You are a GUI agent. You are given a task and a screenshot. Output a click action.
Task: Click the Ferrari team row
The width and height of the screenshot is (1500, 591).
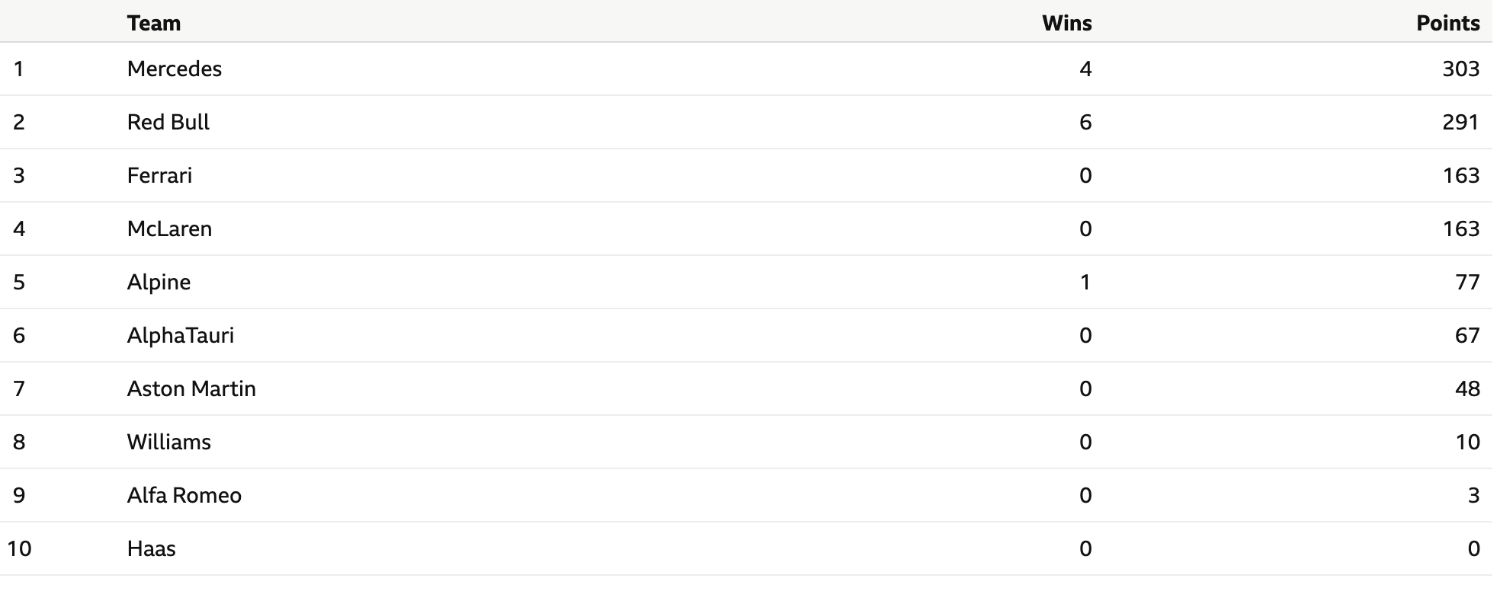point(746,176)
